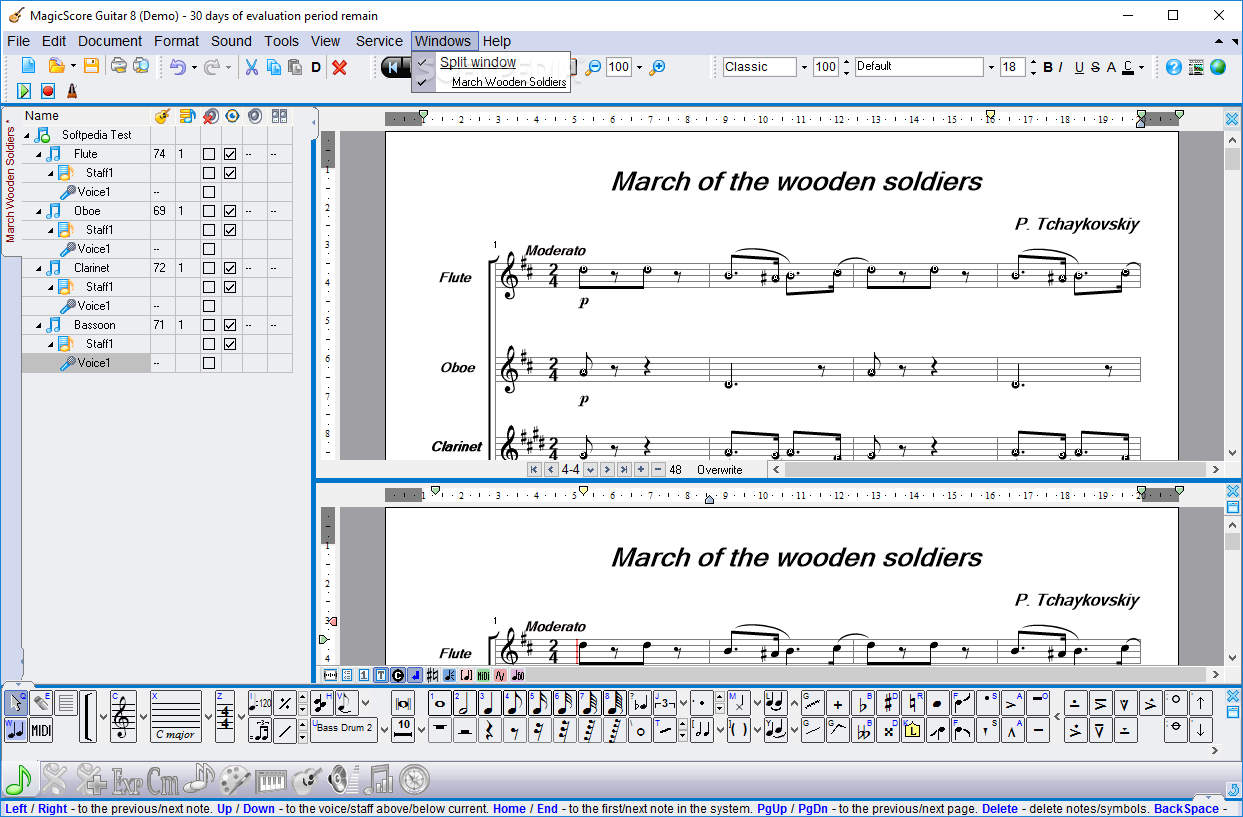Toggle the metronome icon
Image resolution: width=1243 pixels, height=817 pixels.
click(x=72, y=91)
